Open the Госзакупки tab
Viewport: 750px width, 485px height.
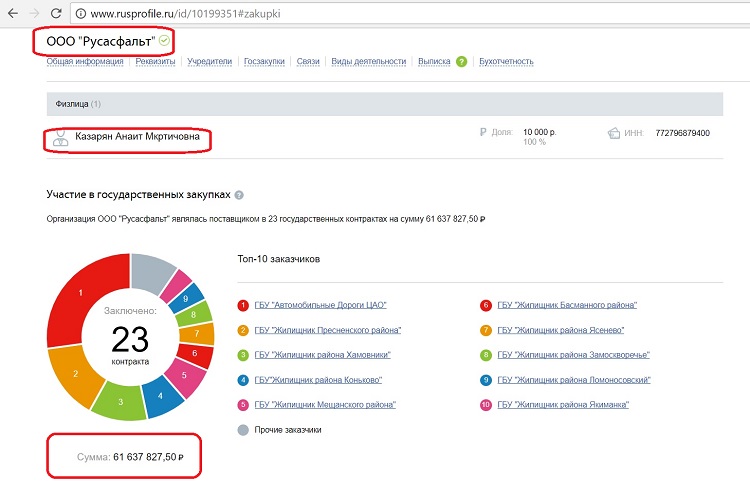tap(264, 61)
